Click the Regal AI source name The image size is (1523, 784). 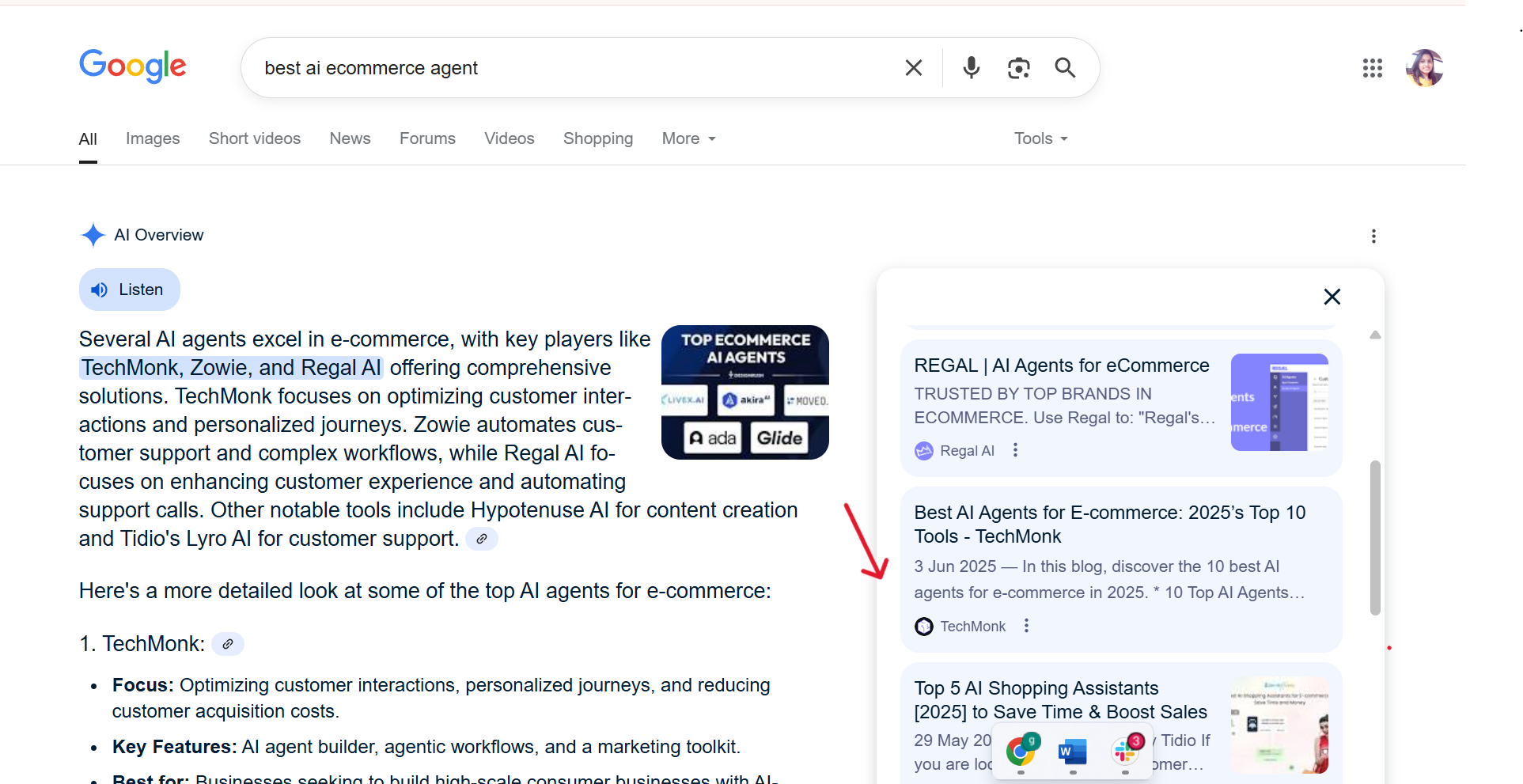[x=967, y=451]
